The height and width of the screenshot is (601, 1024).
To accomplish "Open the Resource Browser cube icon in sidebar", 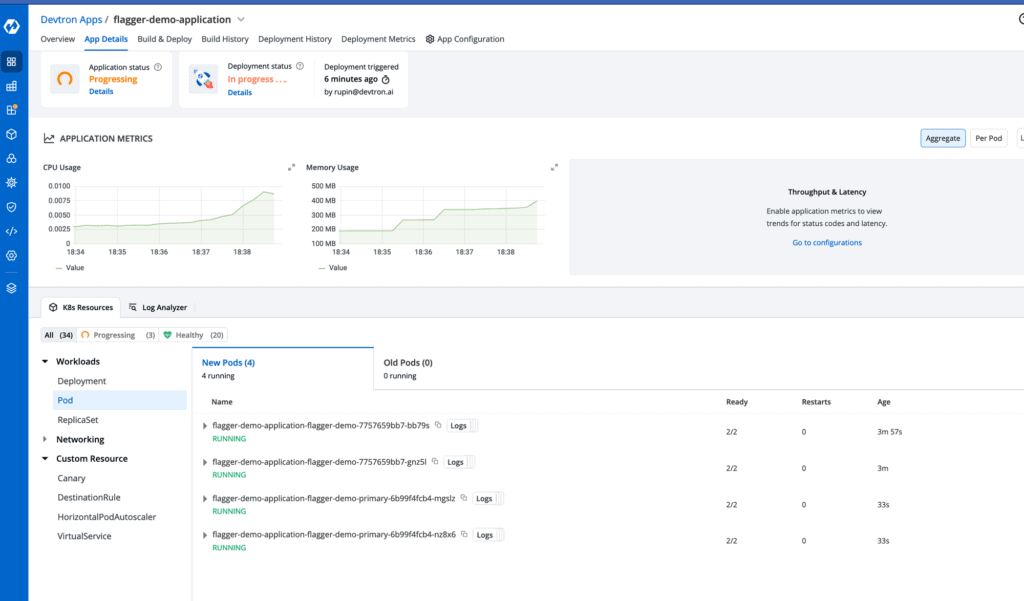I will pyautogui.click(x=12, y=134).
